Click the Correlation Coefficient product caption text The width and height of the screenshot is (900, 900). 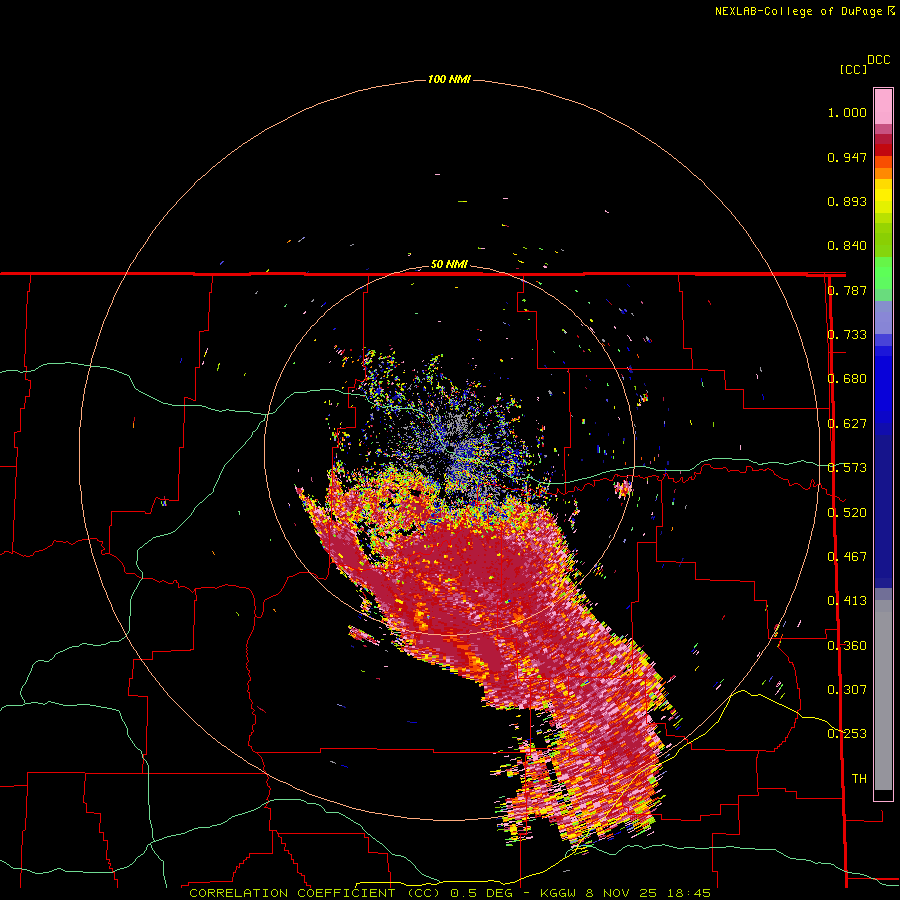tap(450, 893)
